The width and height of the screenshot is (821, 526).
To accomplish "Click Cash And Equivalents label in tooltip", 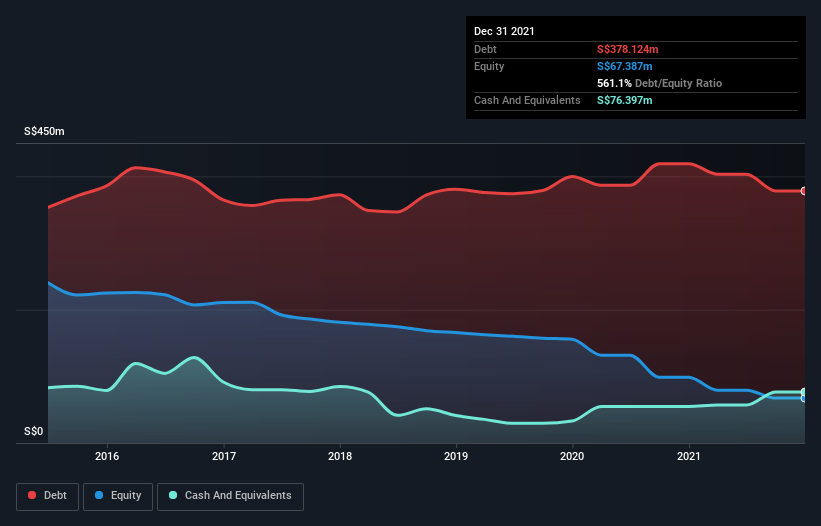I will (527, 100).
